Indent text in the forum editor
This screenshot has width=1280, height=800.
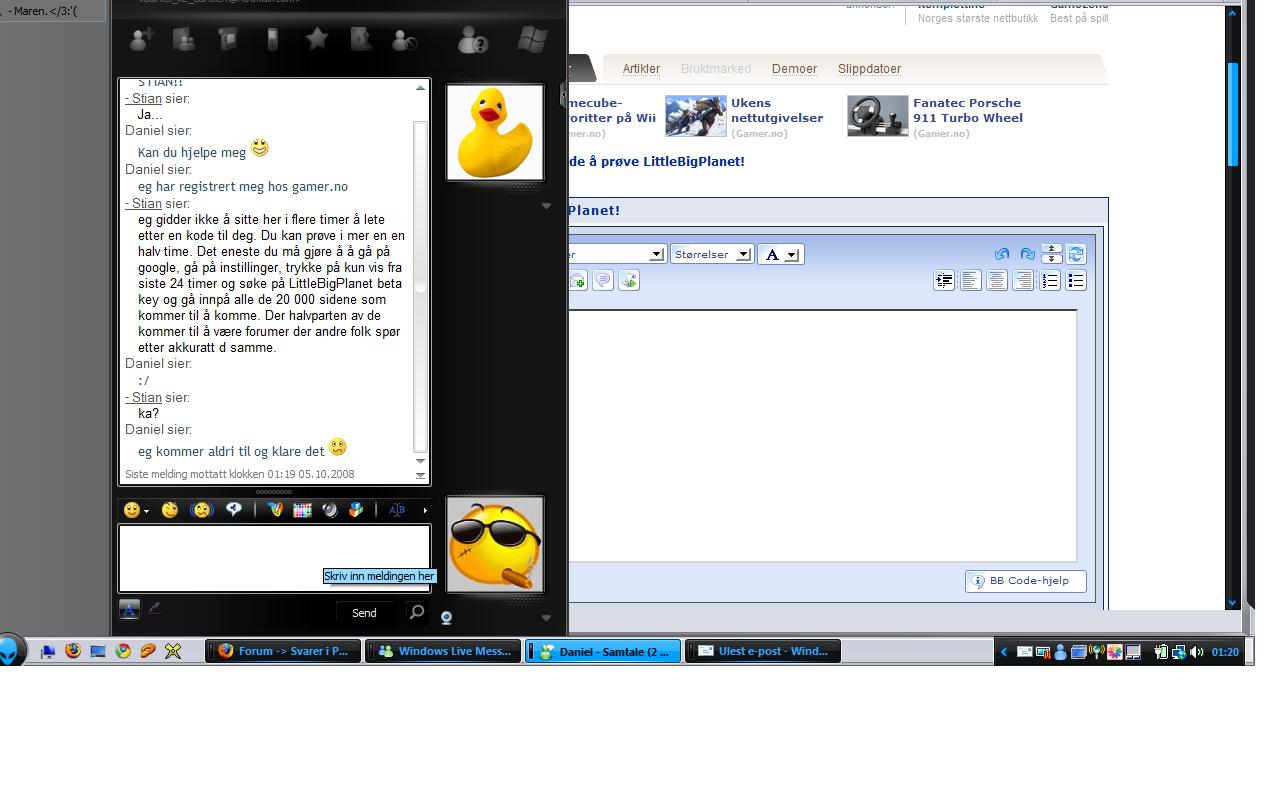[x=944, y=281]
